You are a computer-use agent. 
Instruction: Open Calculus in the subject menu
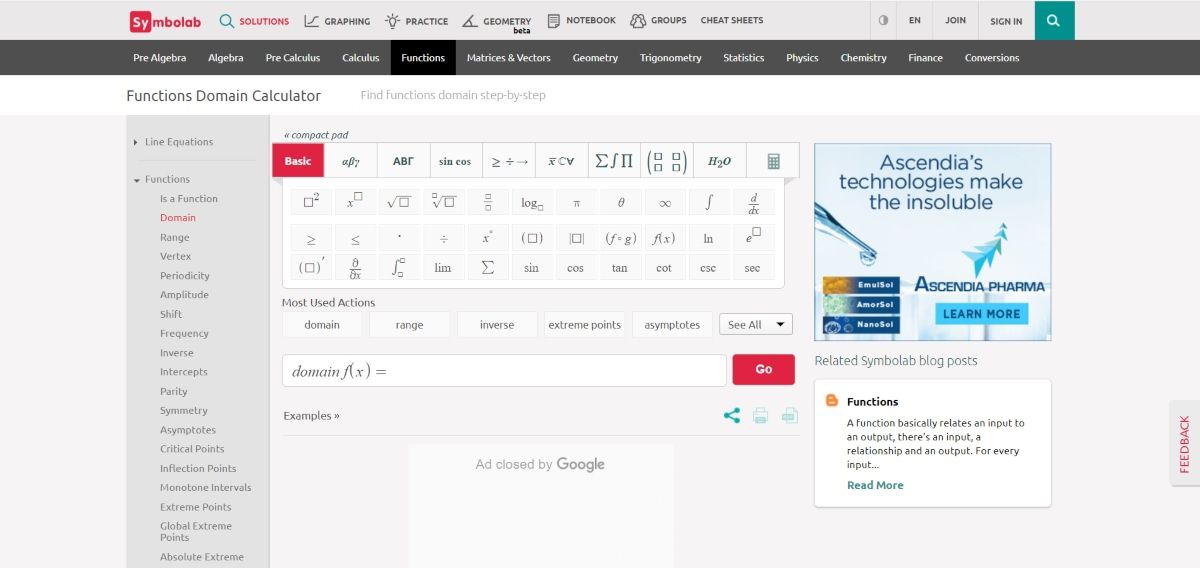[x=361, y=58]
